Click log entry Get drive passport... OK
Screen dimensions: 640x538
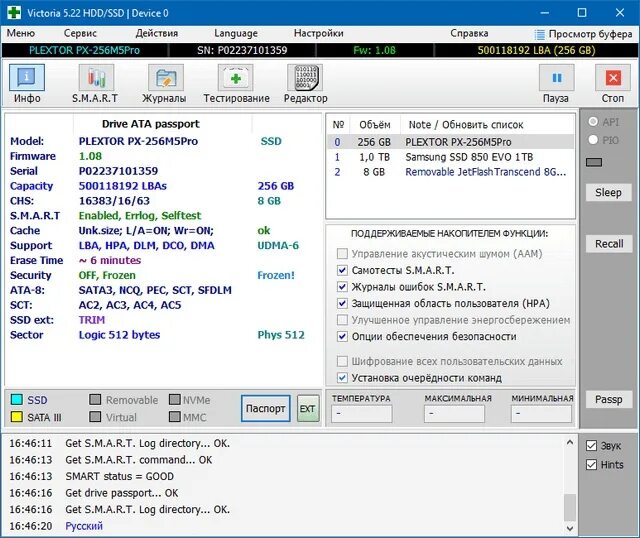[x=122, y=493]
